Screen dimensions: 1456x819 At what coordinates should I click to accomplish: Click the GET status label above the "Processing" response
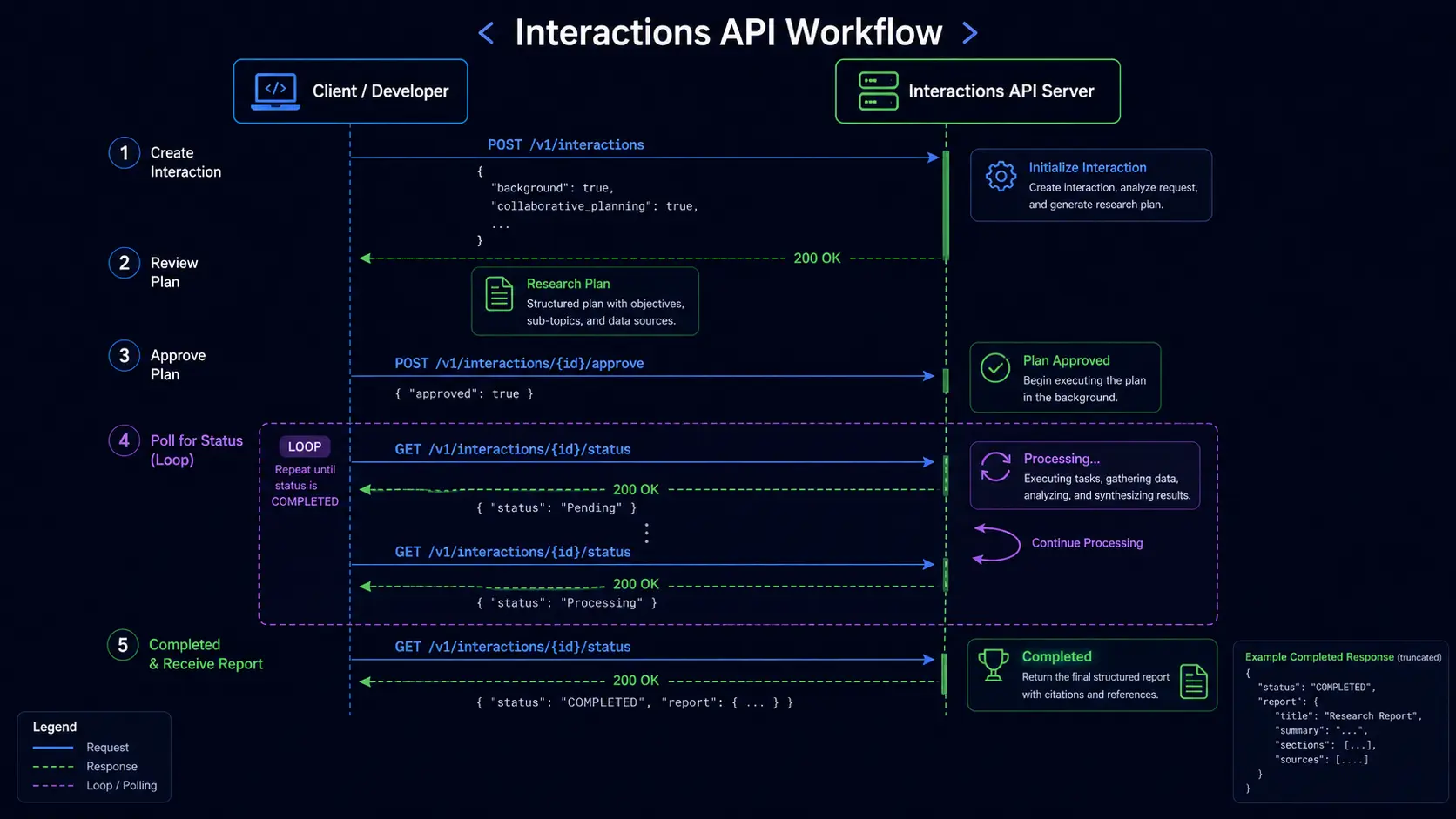point(513,552)
